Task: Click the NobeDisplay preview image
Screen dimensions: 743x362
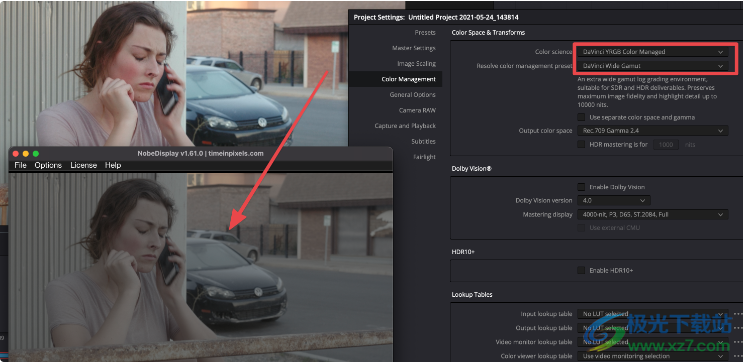Action: click(201, 267)
